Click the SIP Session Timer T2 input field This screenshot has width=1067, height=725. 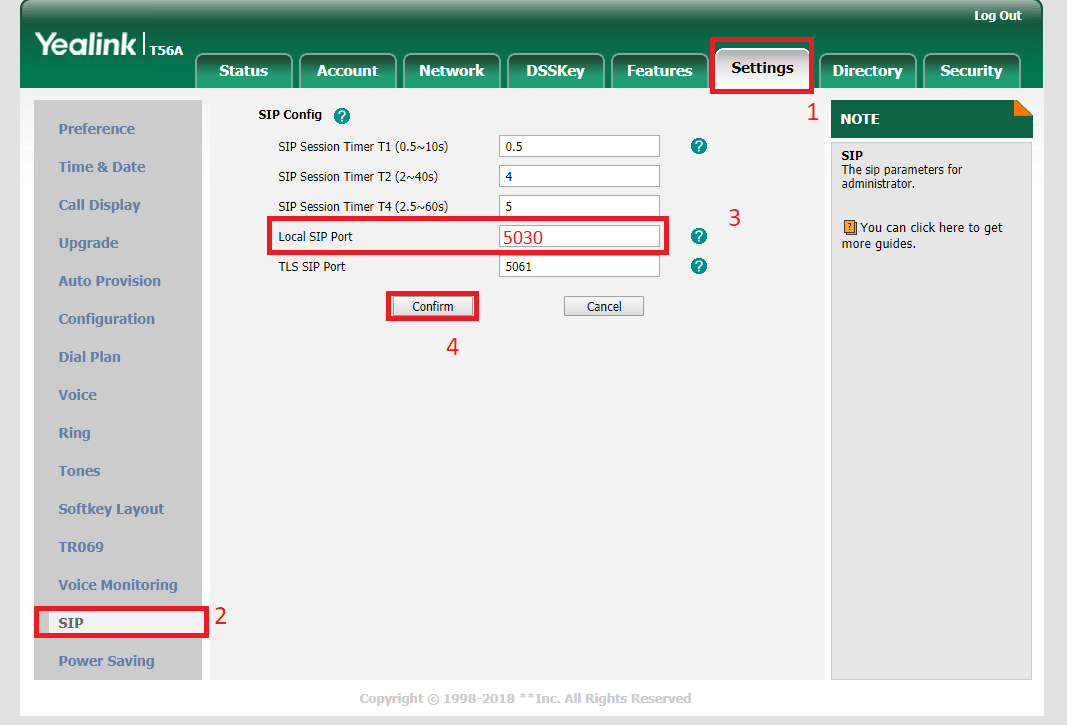coord(579,176)
